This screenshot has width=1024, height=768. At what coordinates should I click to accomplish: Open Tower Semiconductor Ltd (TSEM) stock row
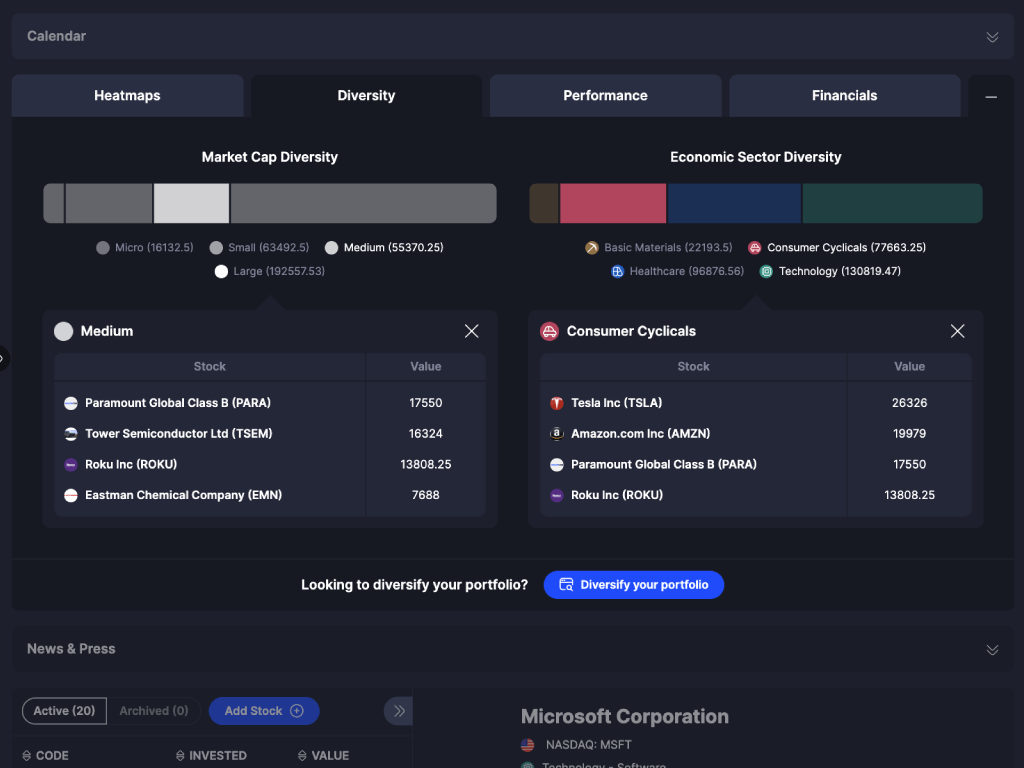270,434
